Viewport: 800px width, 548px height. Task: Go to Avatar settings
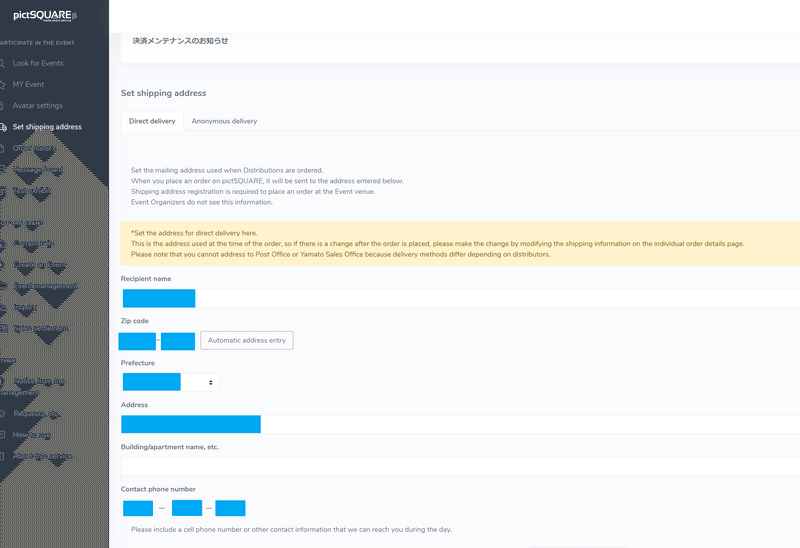[38, 106]
